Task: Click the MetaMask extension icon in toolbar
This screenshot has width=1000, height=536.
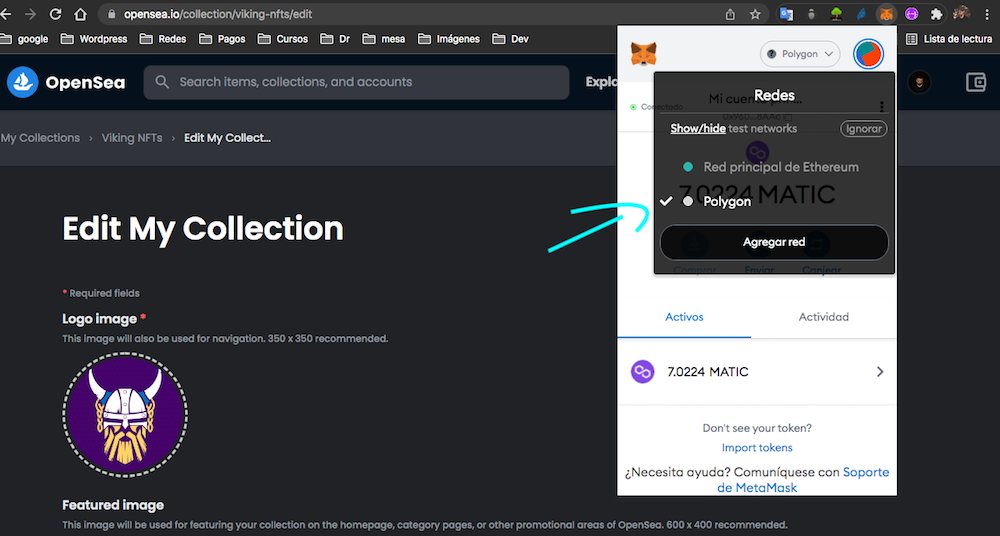Action: 886,14
